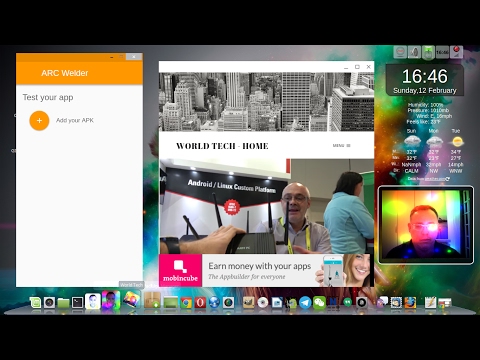
Task: Launch Firefox from the dock
Action: (410, 302)
